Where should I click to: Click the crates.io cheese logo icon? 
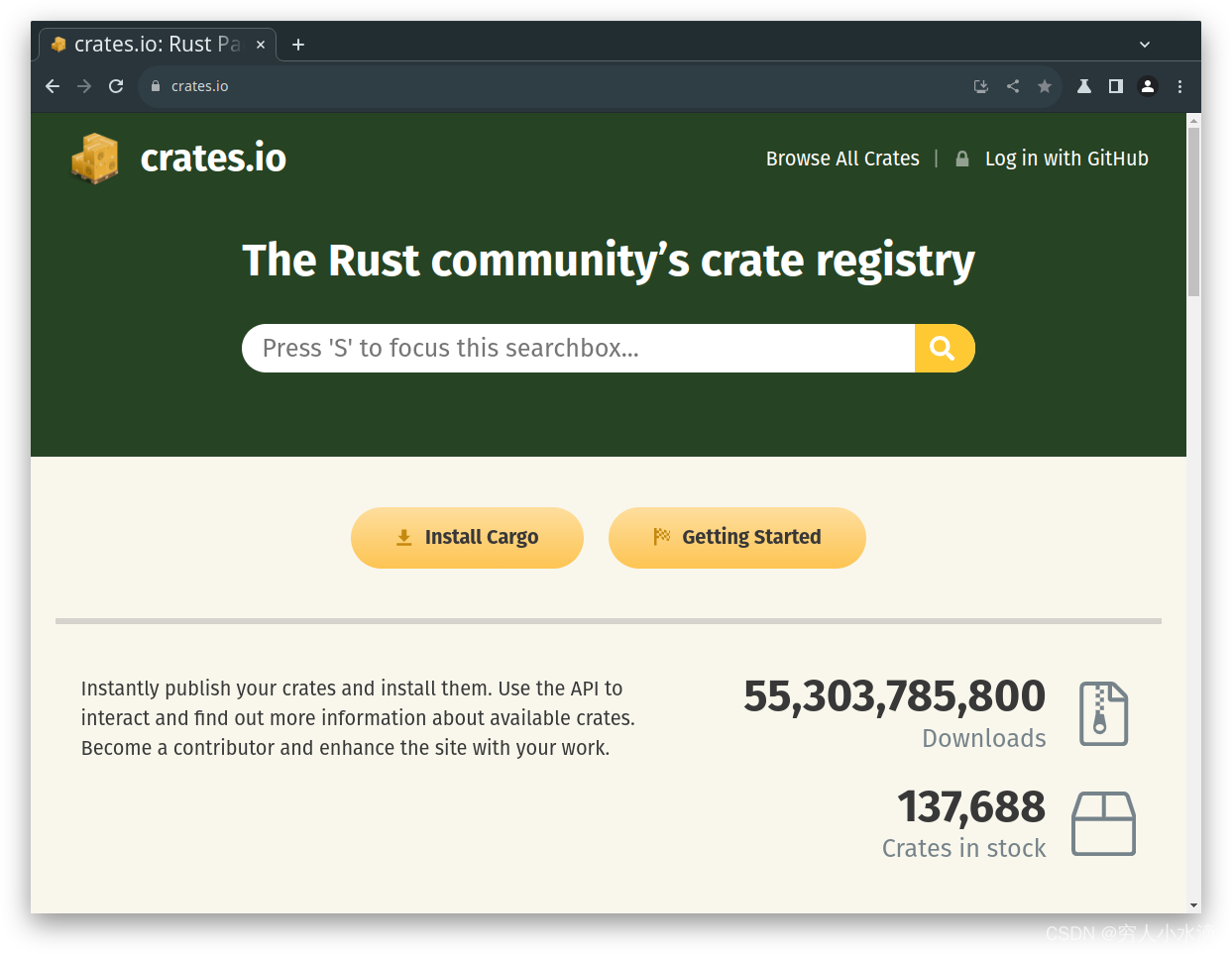click(x=95, y=159)
